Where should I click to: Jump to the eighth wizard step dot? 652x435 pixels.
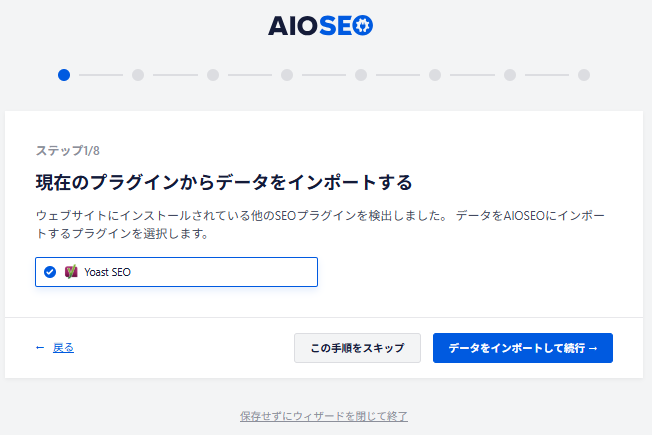pos(584,74)
